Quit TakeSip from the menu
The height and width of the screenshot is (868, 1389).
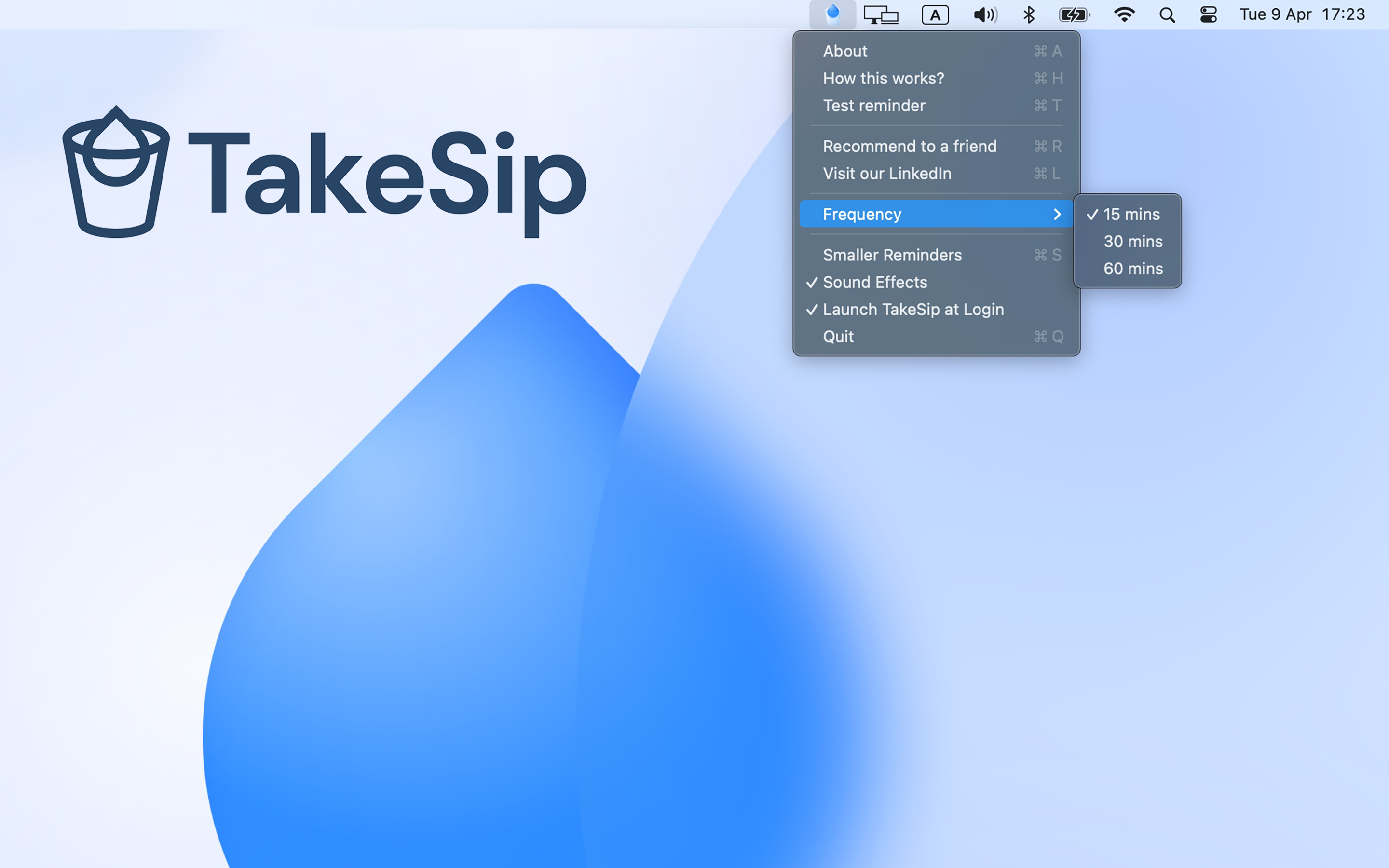[936, 337]
